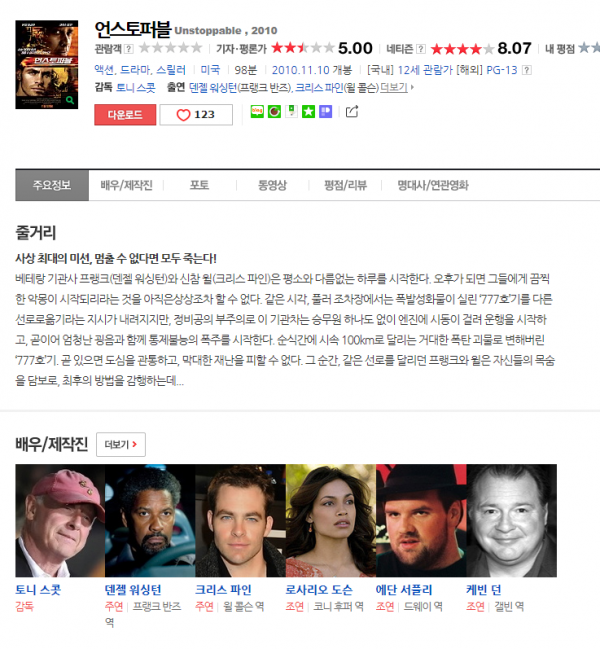Click the green star bookmark icon
This screenshot has width=600, height=649.
308,111
